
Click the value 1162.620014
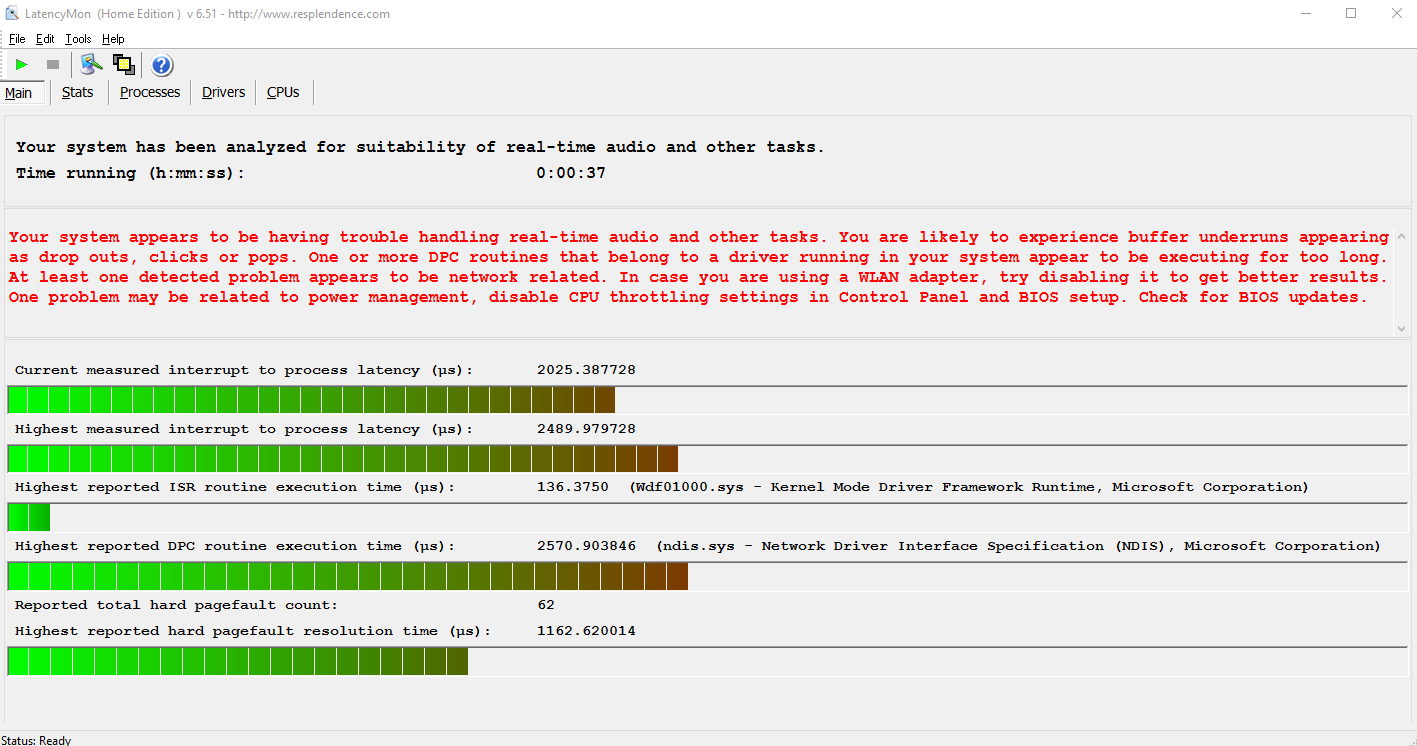[x=586, y=631]
